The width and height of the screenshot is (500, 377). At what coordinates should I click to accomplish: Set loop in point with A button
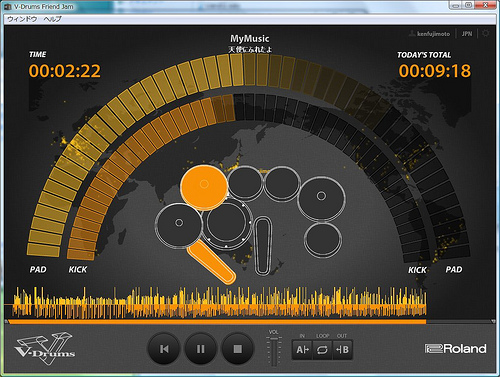tap(302, 350)
